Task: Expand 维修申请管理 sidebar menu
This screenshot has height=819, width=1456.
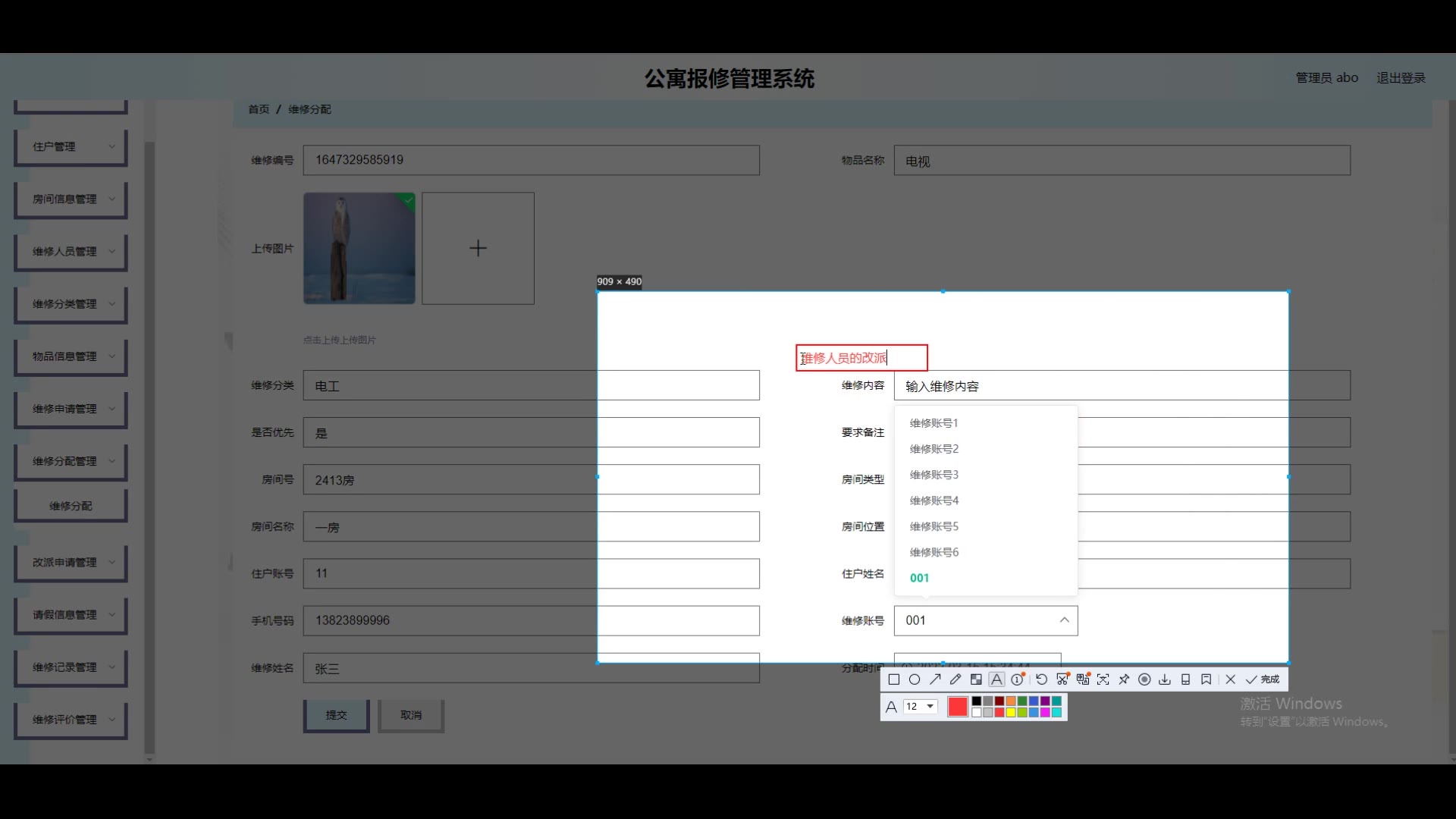Action: [x=71, y=408]
